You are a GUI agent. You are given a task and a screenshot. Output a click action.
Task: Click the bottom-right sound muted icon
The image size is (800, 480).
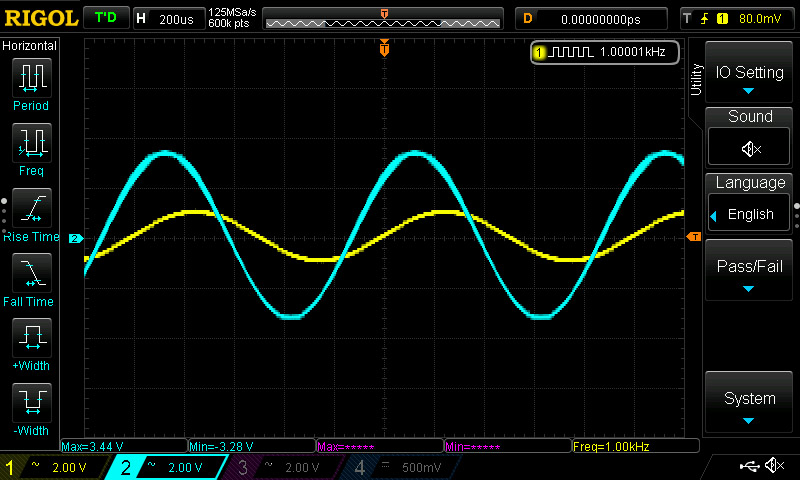click(774, 465)
